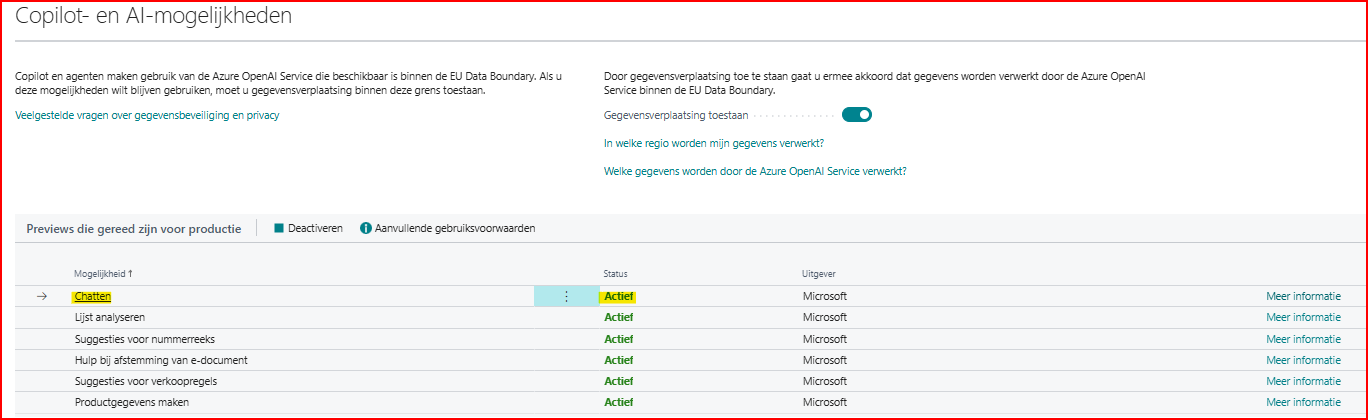Sort by the Mogelijkheid column header
Image resolution: width=1368 pixels, height=420 pixels.
(x=103, y=273)
